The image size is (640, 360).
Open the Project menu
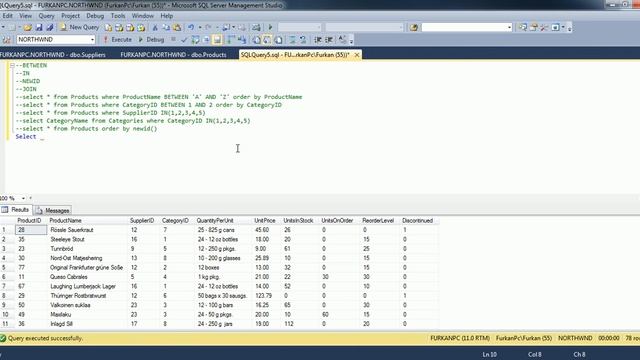pos(70,16)
